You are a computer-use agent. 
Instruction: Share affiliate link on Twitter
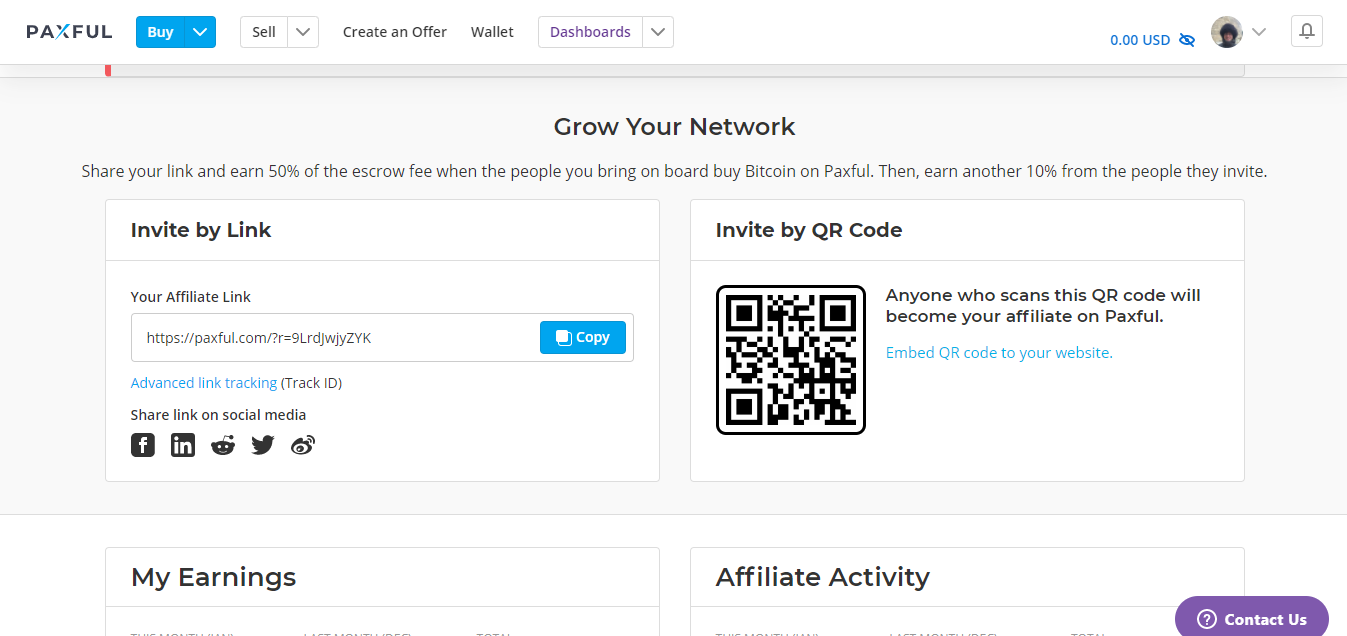(x=263, y=445)
